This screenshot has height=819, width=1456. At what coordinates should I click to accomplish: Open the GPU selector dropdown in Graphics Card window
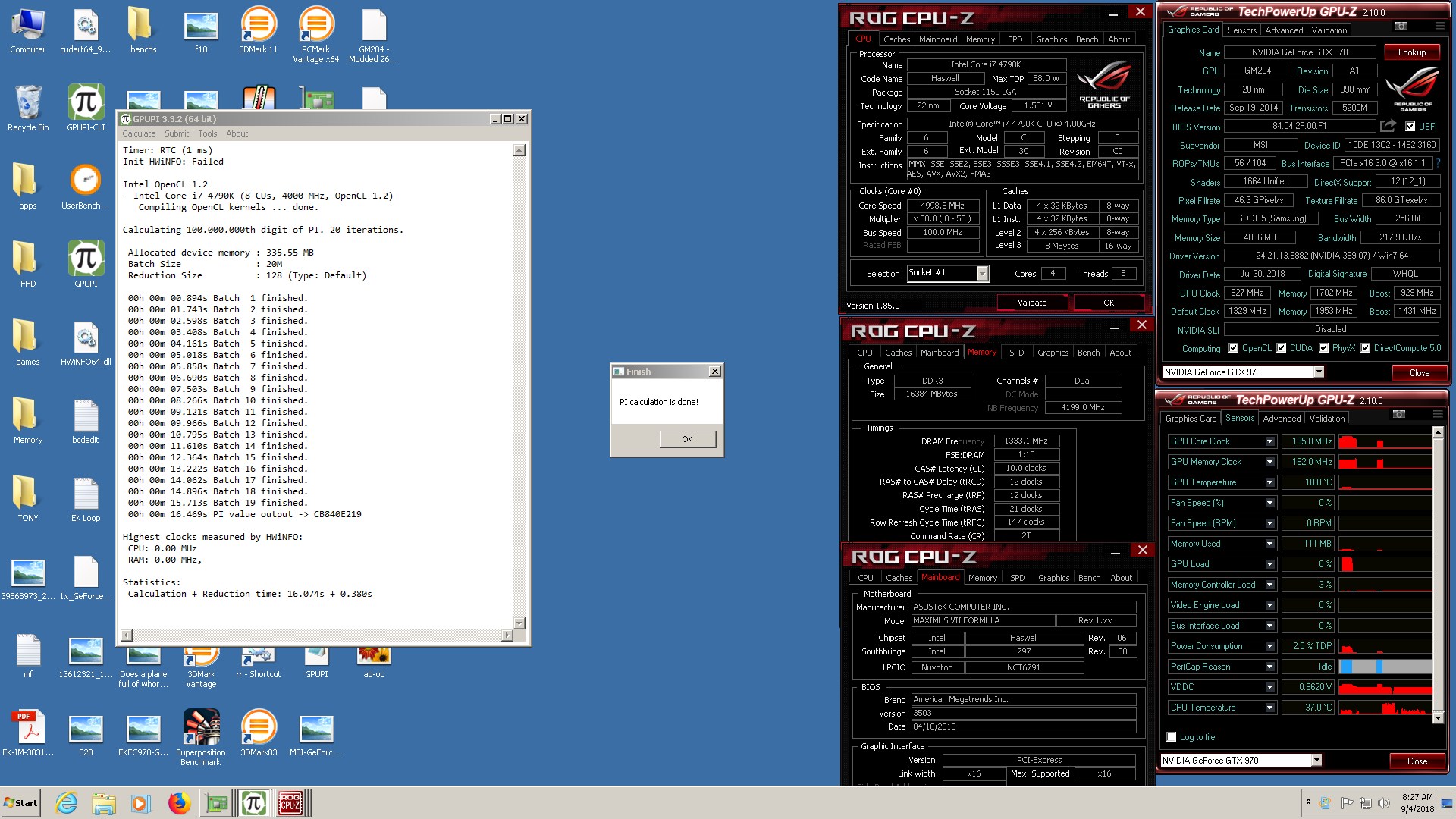[1319, 372]
